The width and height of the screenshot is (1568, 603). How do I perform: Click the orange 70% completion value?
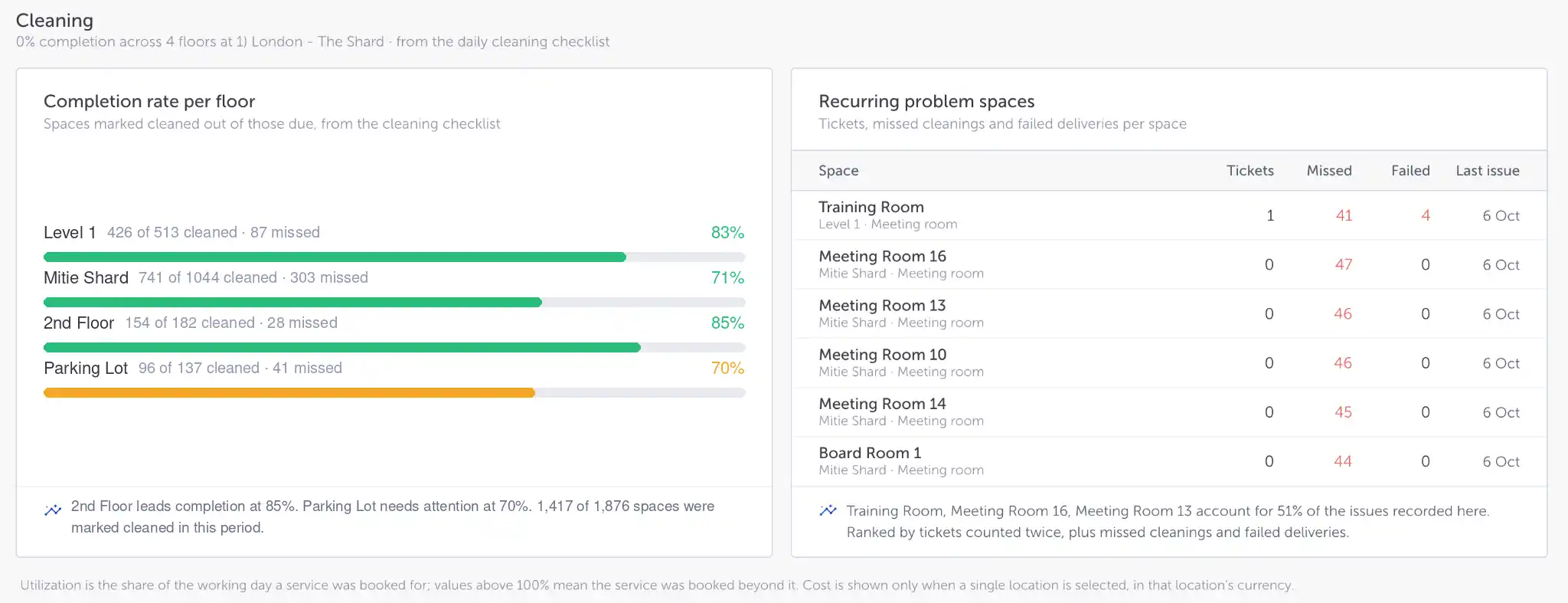727,369
